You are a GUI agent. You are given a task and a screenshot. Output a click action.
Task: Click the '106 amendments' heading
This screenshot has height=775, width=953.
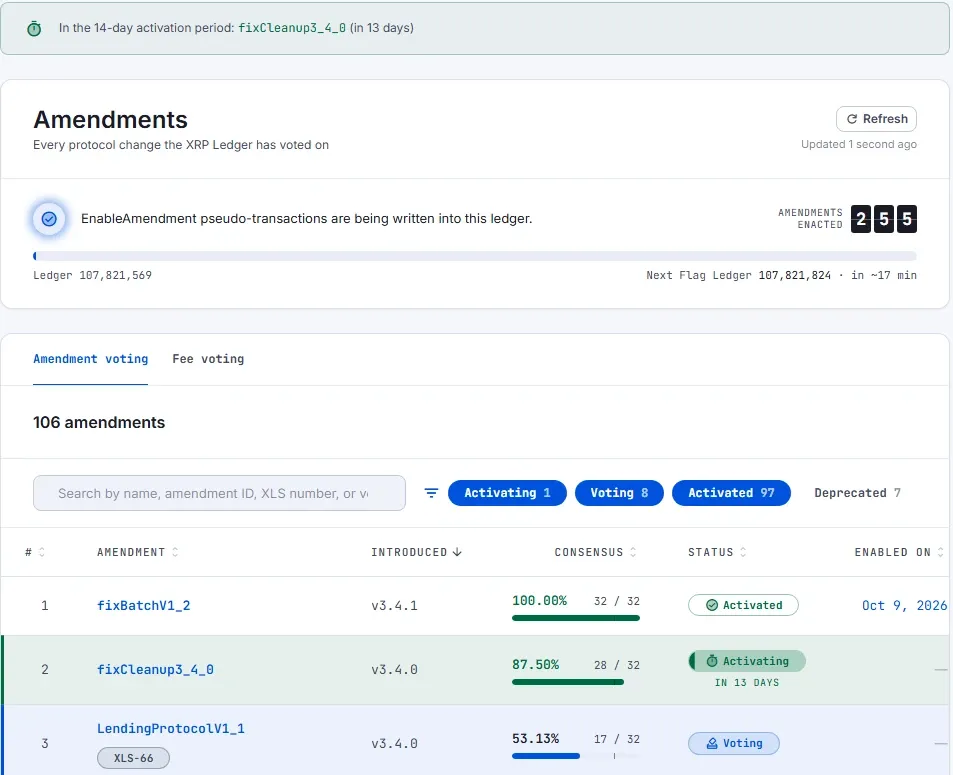click(99, 422)
